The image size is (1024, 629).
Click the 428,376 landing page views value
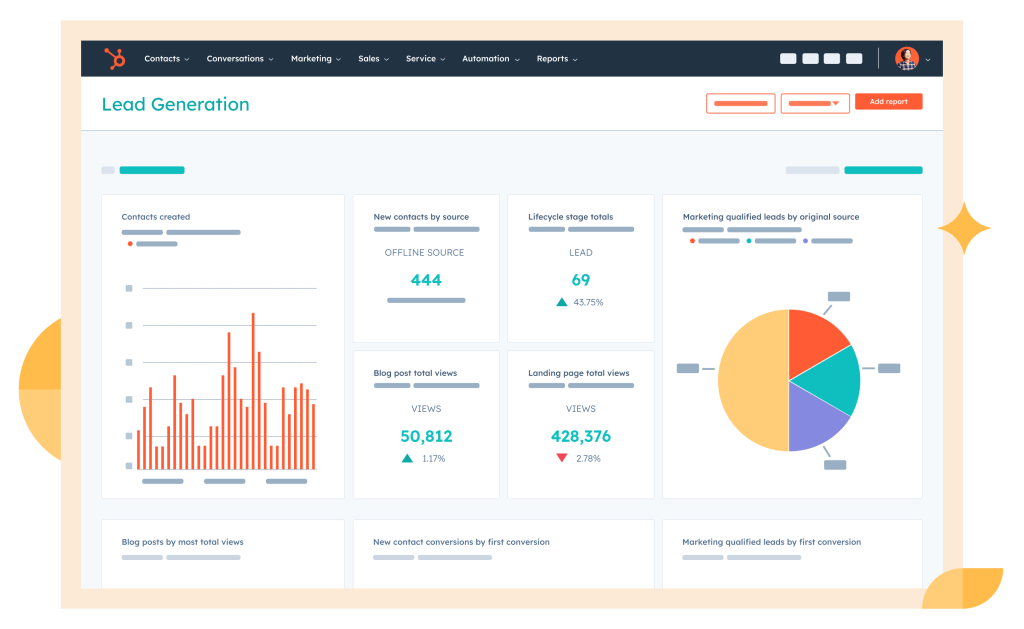click(580, 437)
